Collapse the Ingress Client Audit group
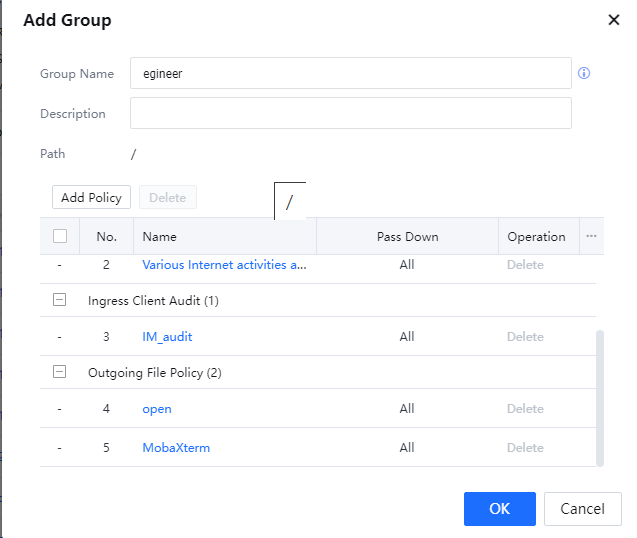The width and height of the screenshot is (637, 538). pos(60,300)
